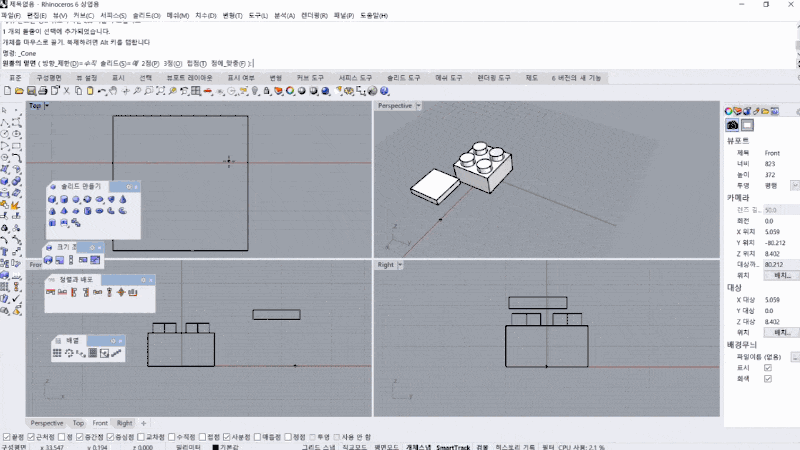This screenshot has width=800, height=450.
Task: Click the four-viewport layout icon
Action: (195, 90)
